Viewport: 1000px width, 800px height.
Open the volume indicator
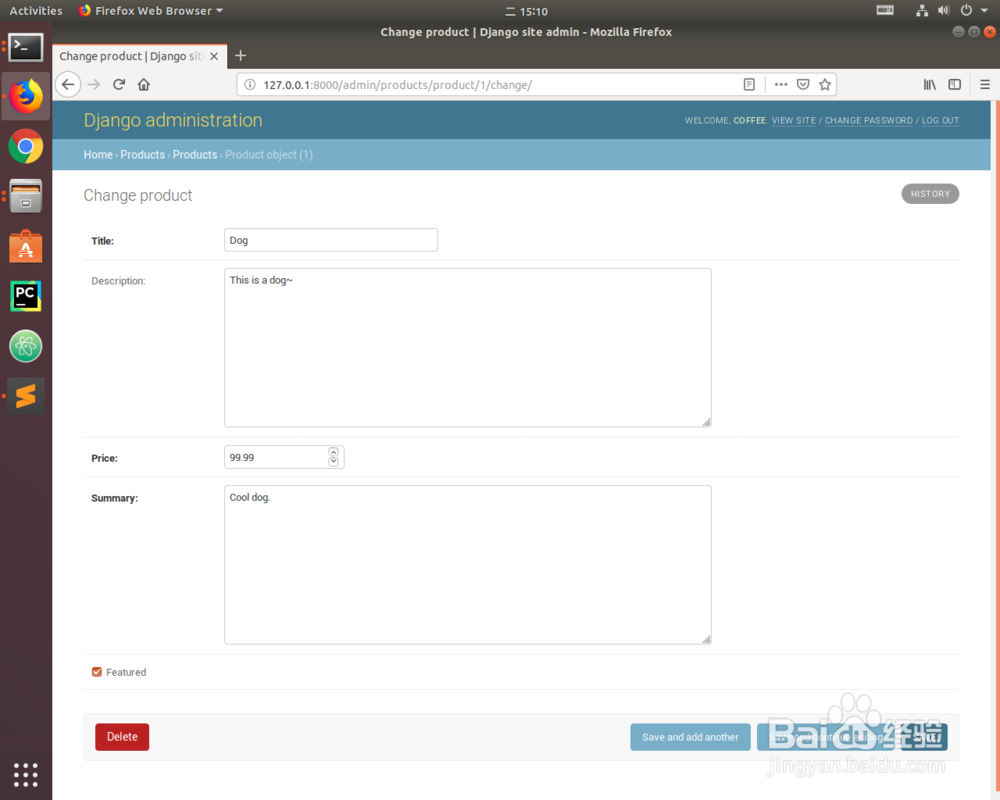(x=943, y=10)
